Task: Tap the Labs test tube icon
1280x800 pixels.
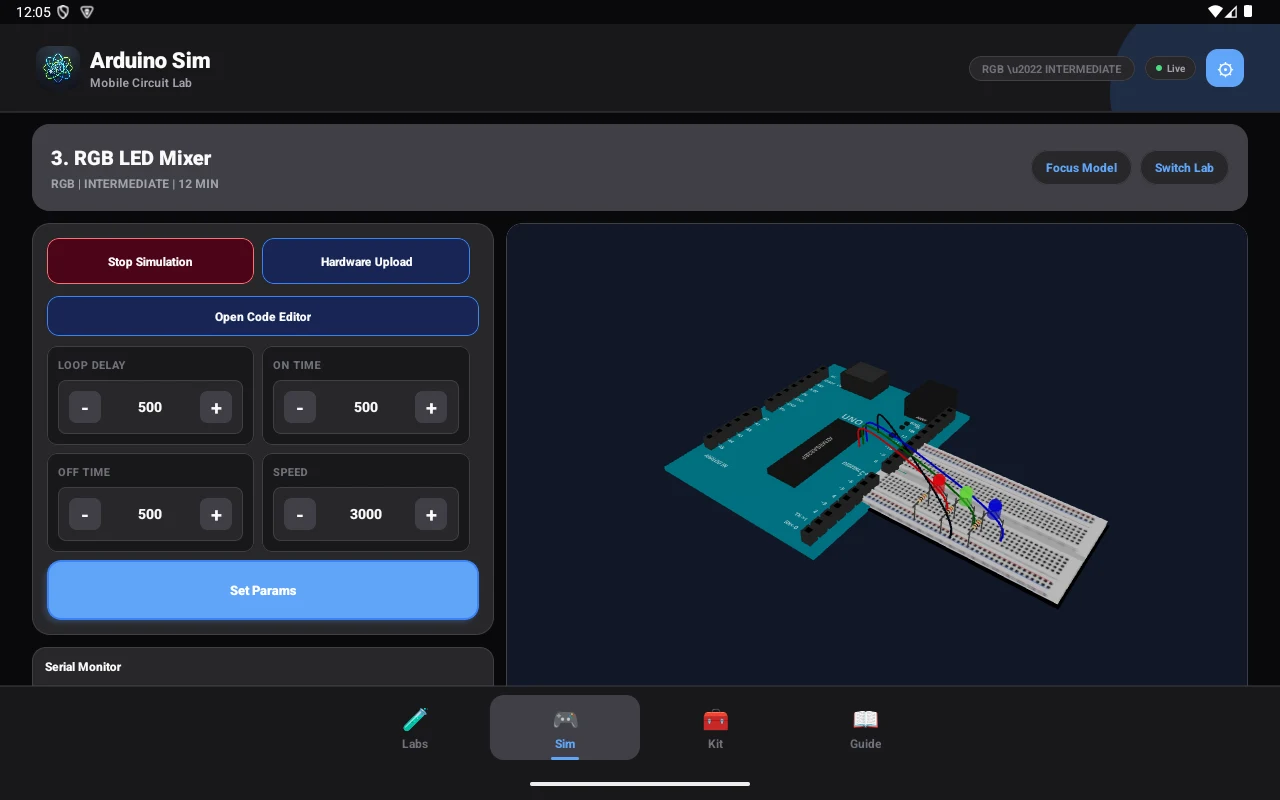Action: click(415, 719)
